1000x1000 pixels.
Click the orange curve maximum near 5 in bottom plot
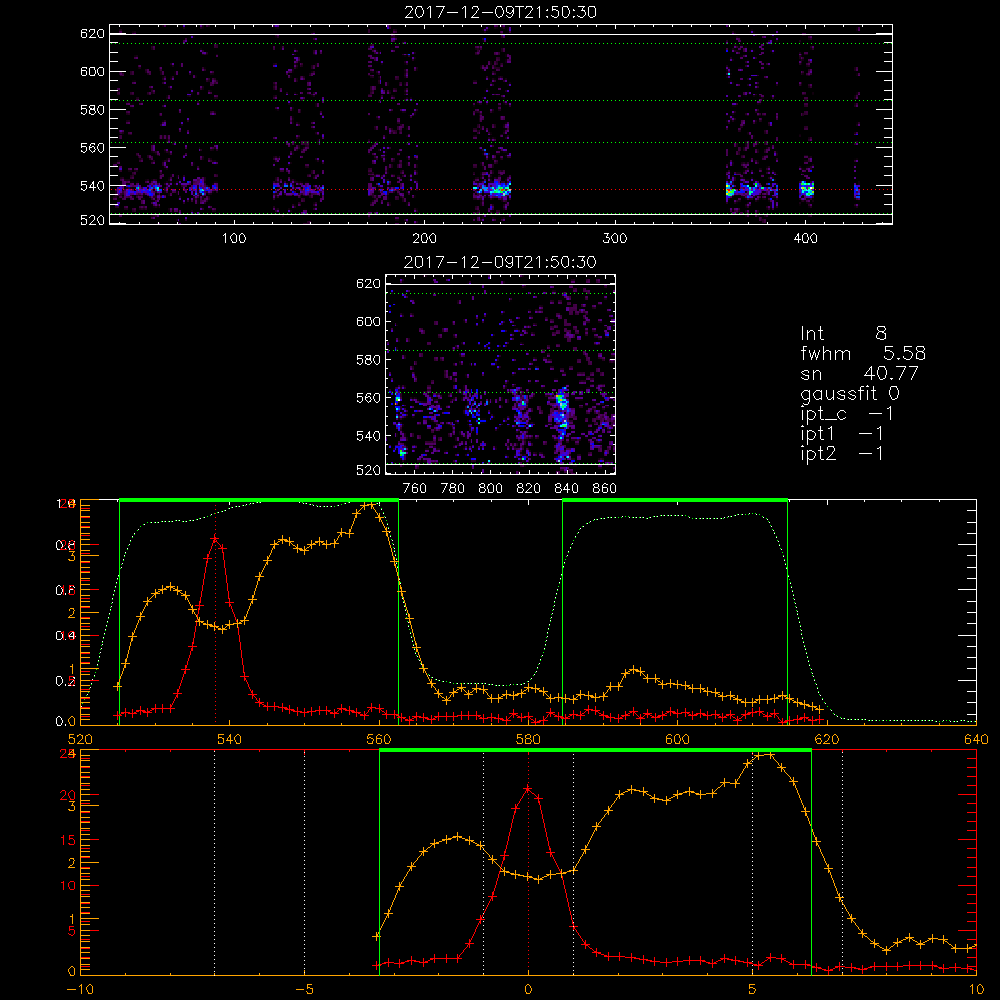point(764,756)
